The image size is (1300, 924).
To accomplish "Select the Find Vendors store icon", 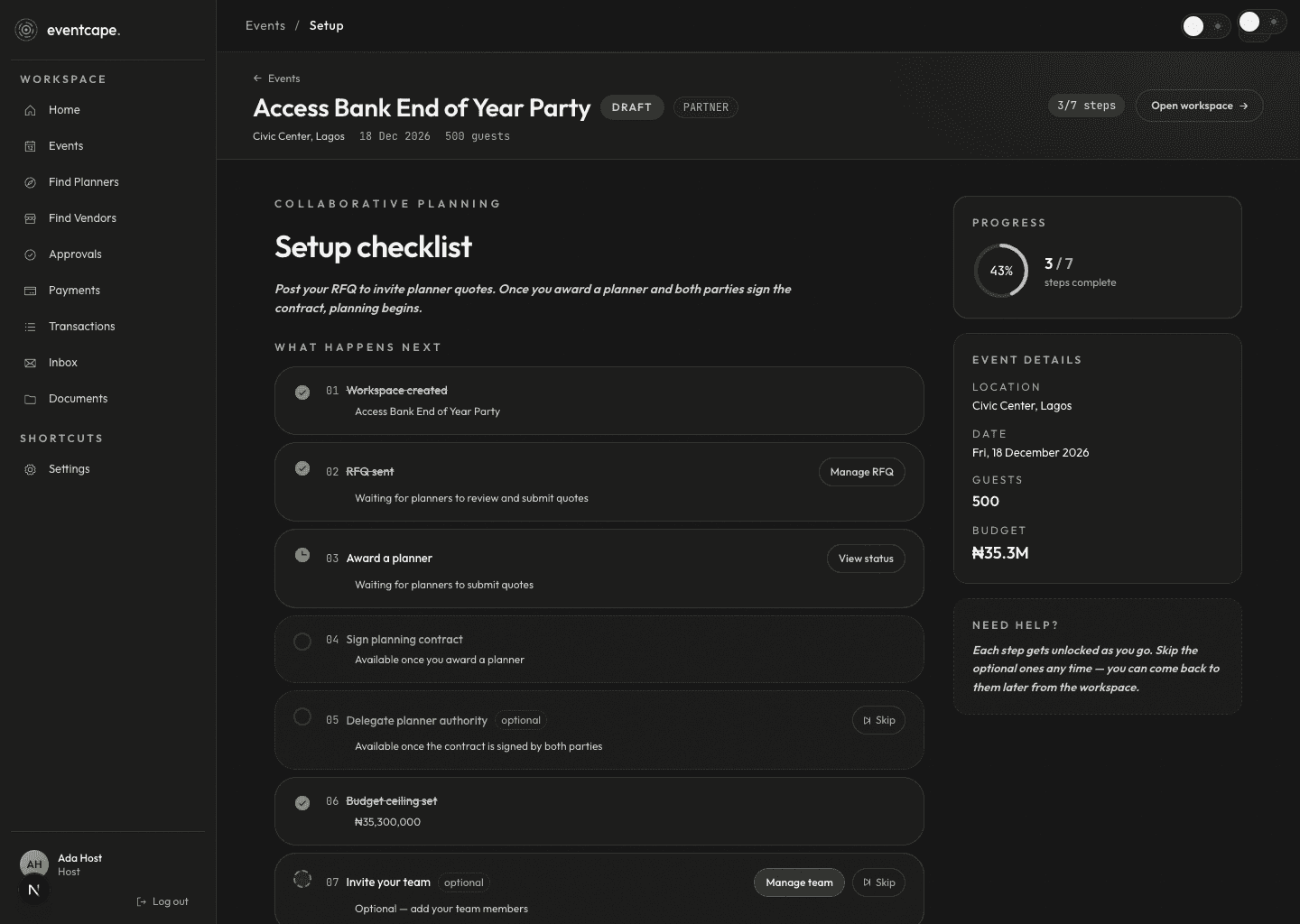I will point(30,218).
